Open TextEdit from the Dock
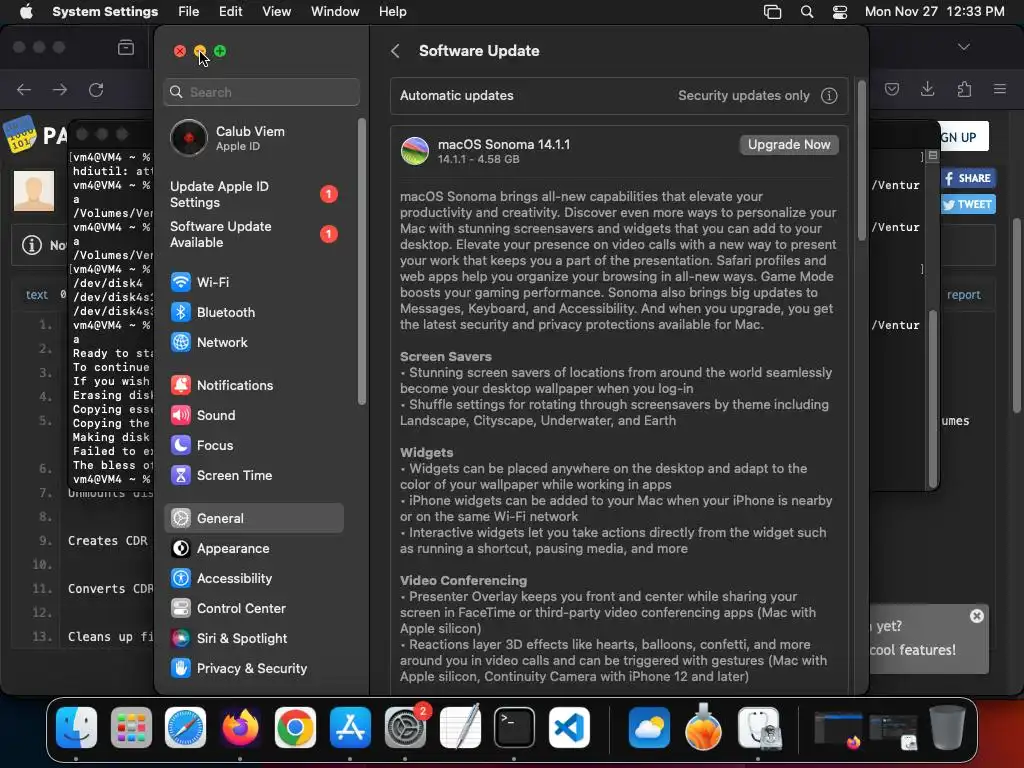This screenshot has height=768, width=1024. click(x=460, y=727)
